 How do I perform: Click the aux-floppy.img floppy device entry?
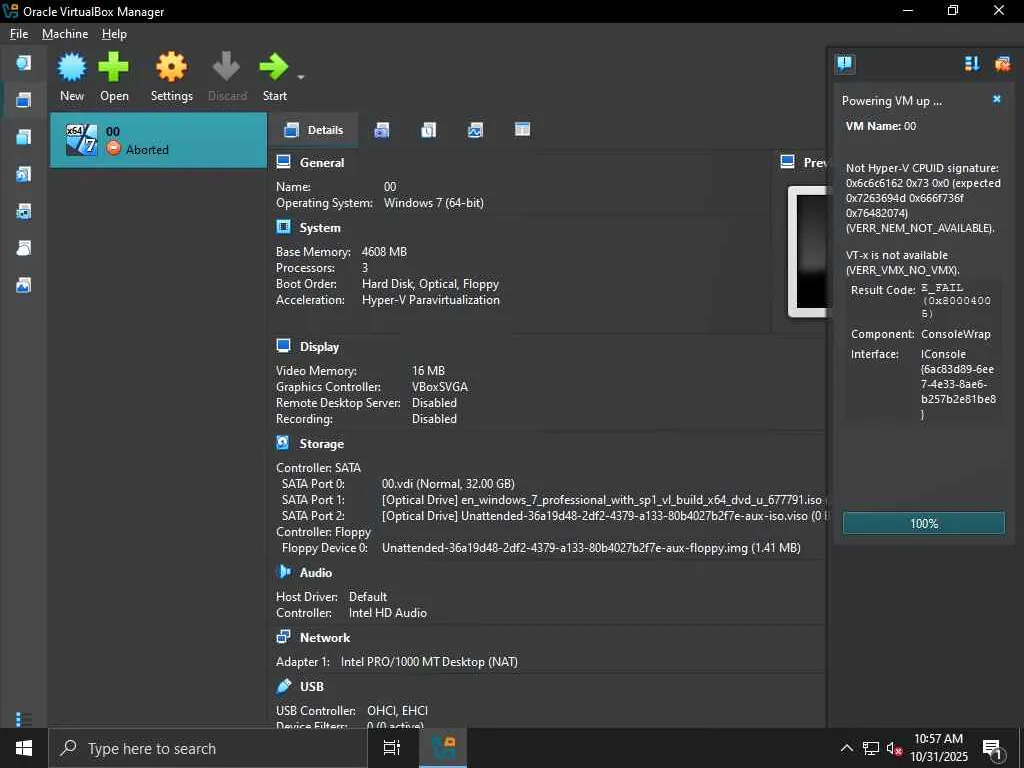click(591, 548)
